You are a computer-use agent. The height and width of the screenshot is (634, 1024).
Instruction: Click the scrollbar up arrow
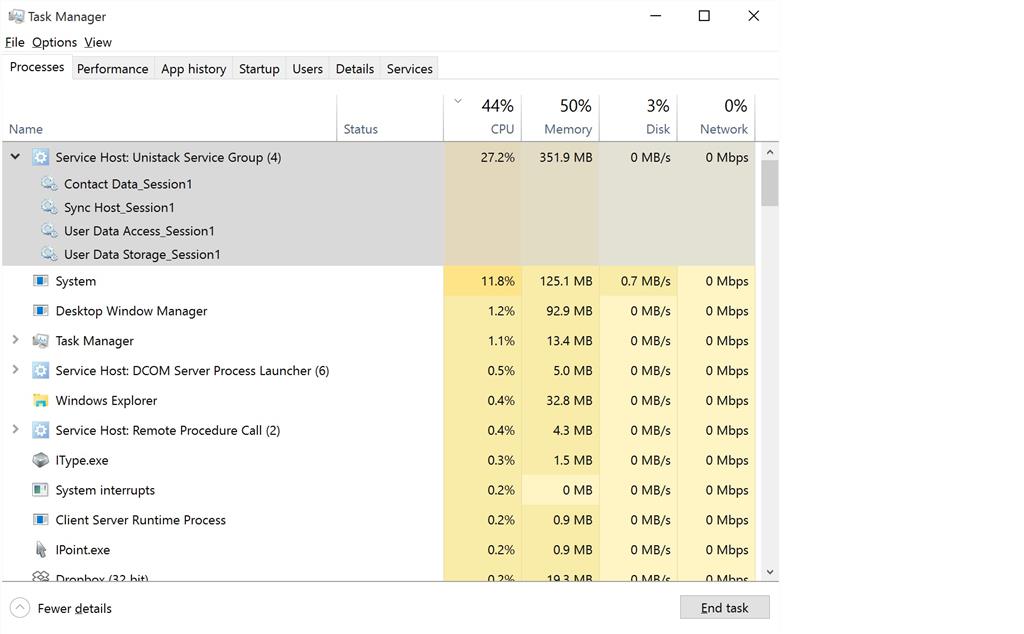coord(770,152)
